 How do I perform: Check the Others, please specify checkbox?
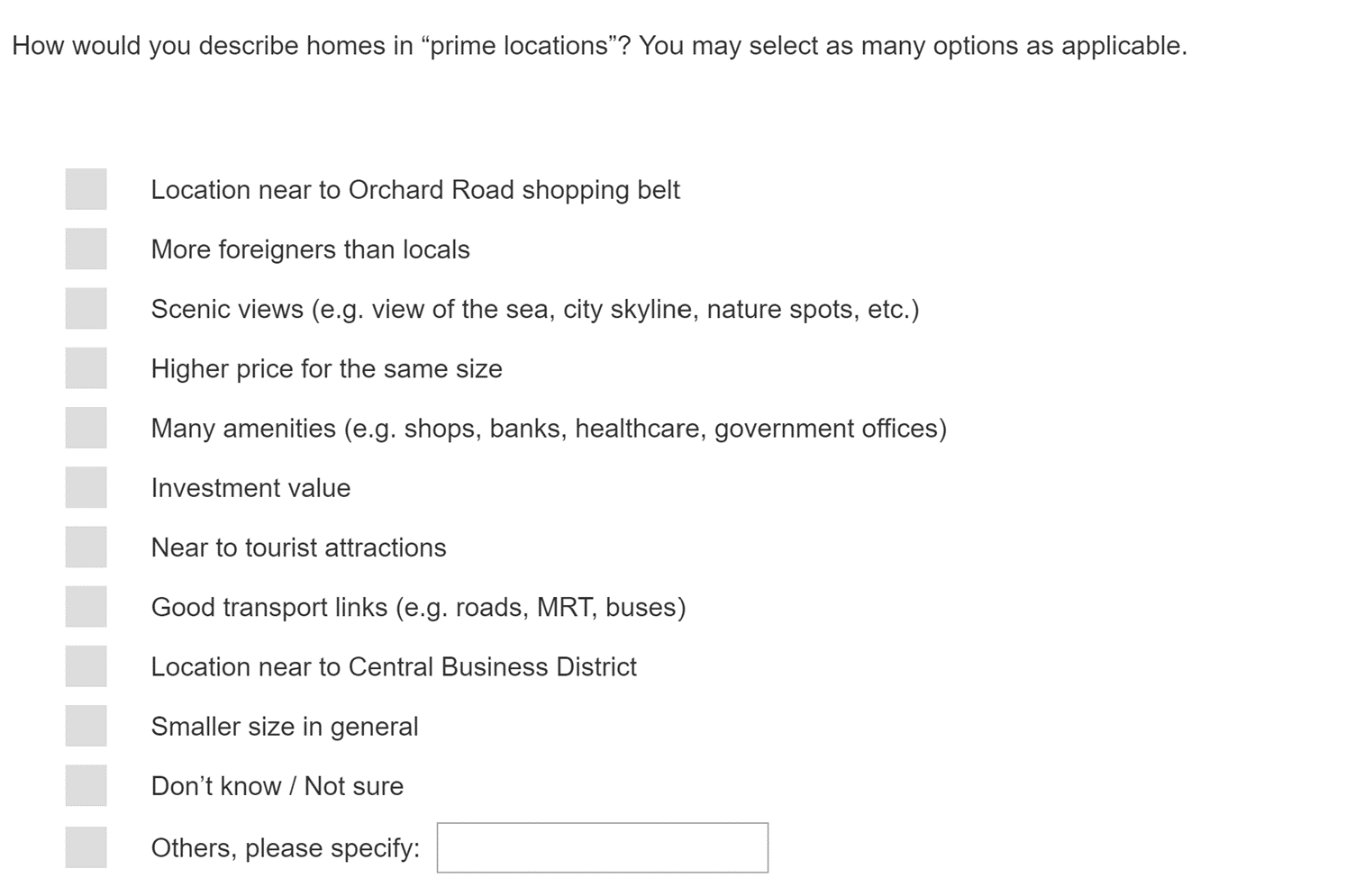86,847
